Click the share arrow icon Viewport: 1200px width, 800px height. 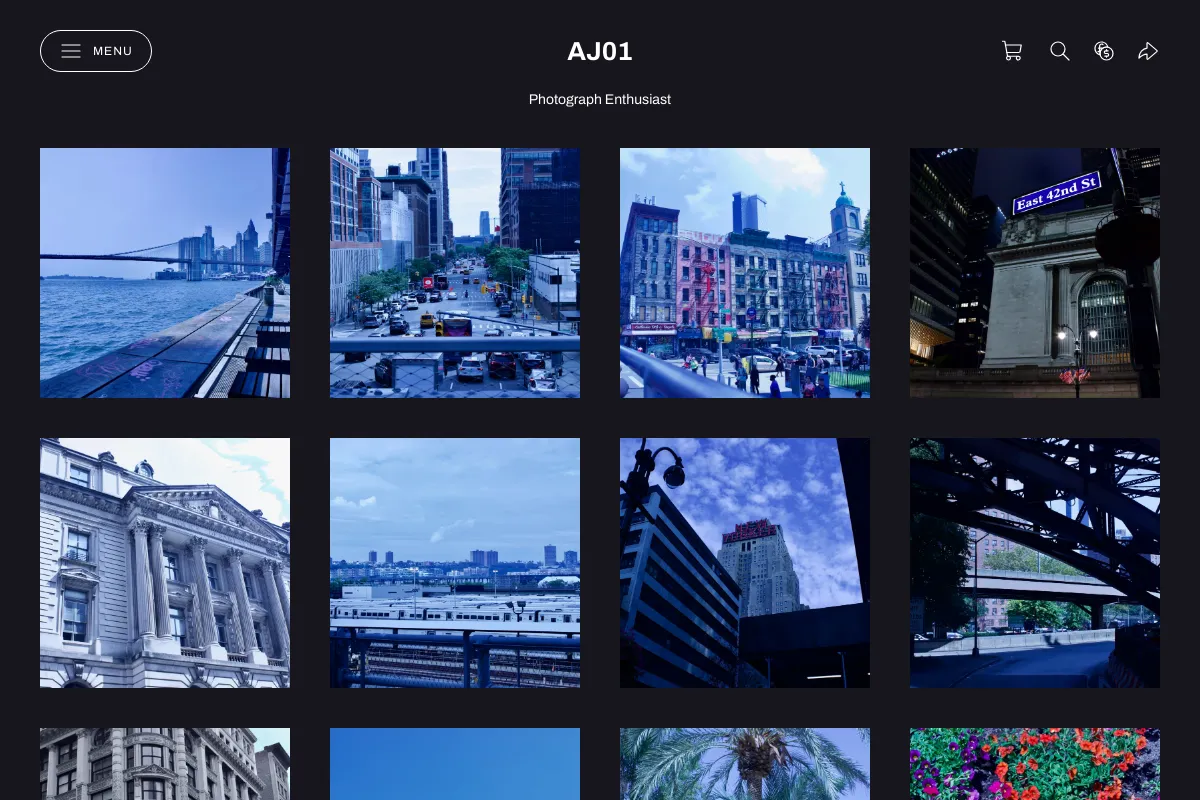click(x=1148, y=51)
